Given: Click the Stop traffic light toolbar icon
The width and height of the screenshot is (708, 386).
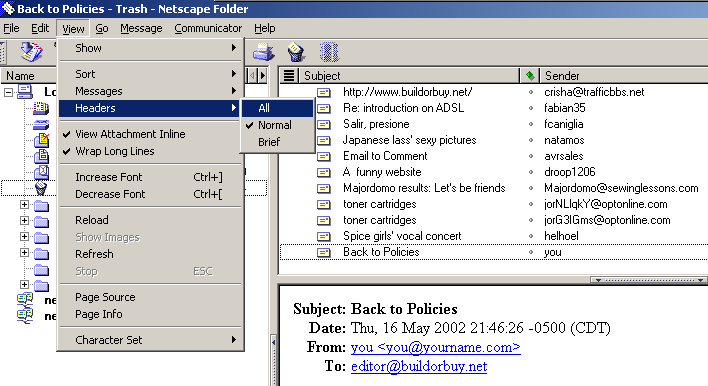Looking at the screenshot, I should pyautogui.click(x=329, y=52).
